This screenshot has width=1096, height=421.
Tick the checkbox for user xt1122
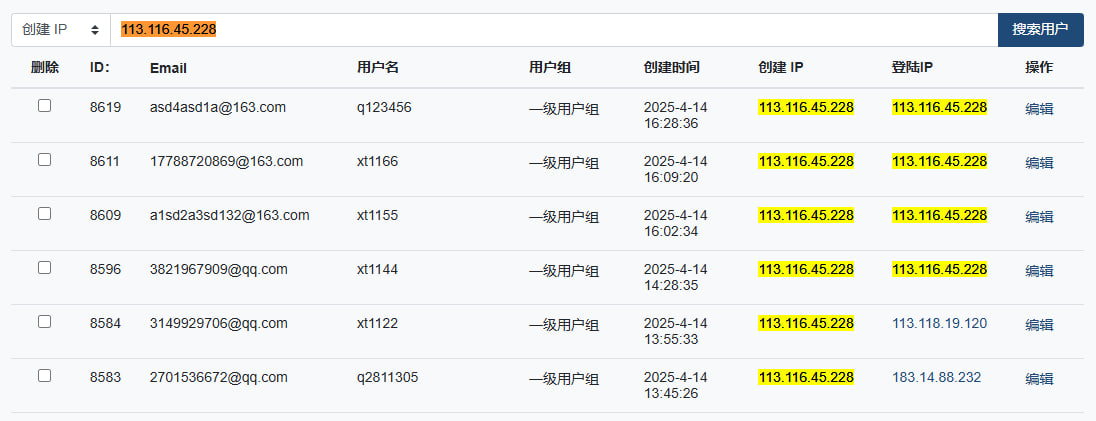coord(44,322)
